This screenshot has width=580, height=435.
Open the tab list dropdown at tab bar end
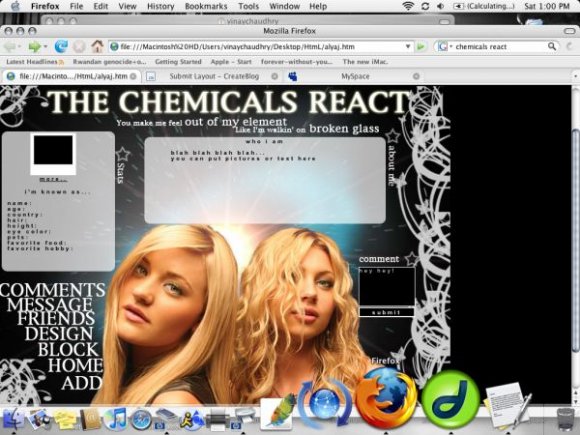(x=575, y=77)
